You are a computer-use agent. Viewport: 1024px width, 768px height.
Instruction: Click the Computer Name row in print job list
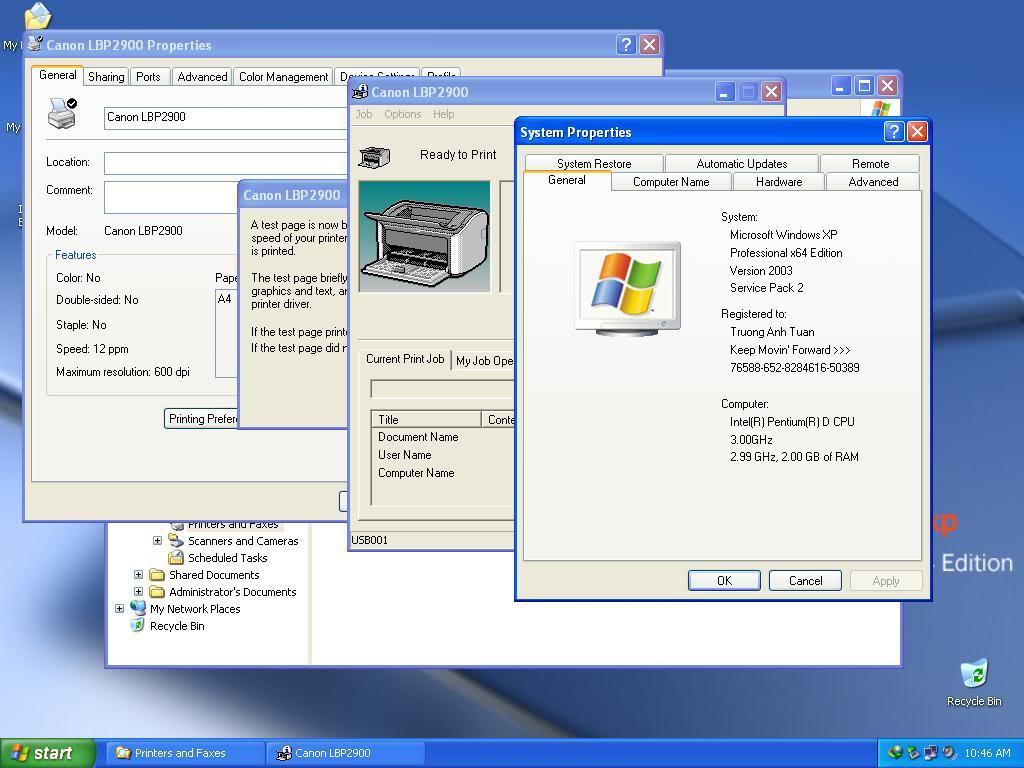click(x=416, y=473)
